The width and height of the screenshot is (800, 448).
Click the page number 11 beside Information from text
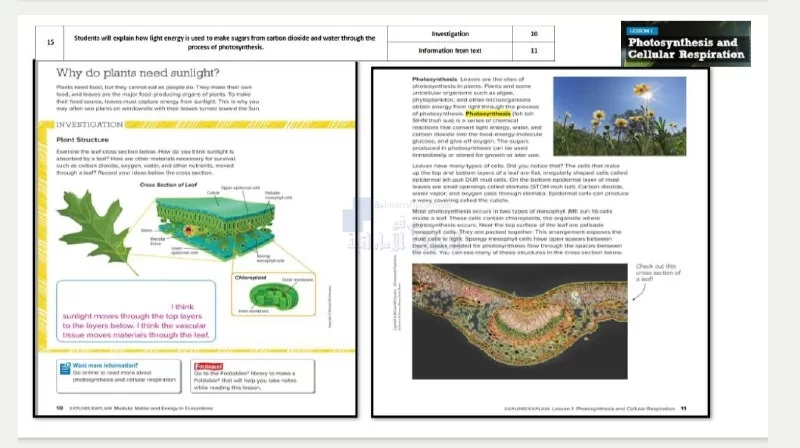(534, 51)
